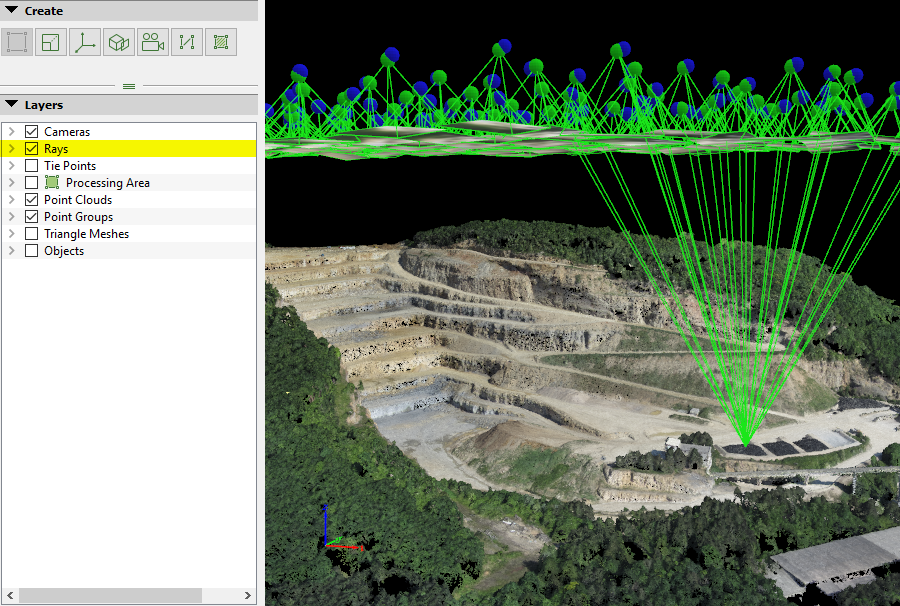Select the Rays layer row
Image resolution: width=900 pixels, height=606 pixels.
[x=56, y=149]
